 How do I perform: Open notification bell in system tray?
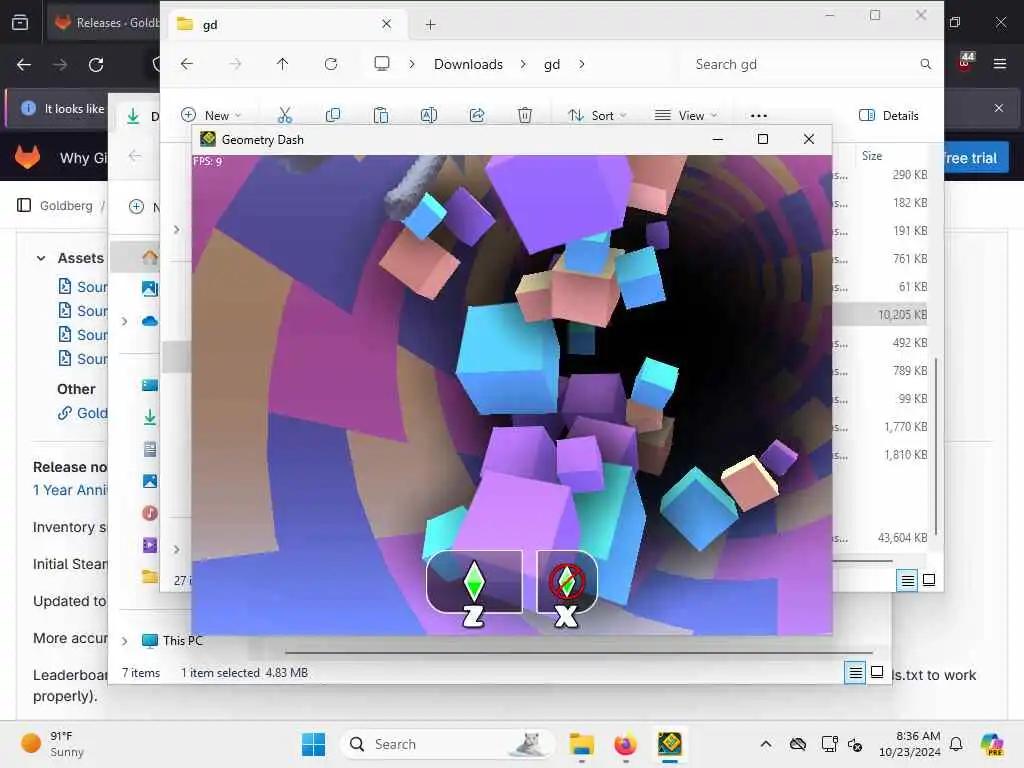pyautogui.click(x=956, y=744)
